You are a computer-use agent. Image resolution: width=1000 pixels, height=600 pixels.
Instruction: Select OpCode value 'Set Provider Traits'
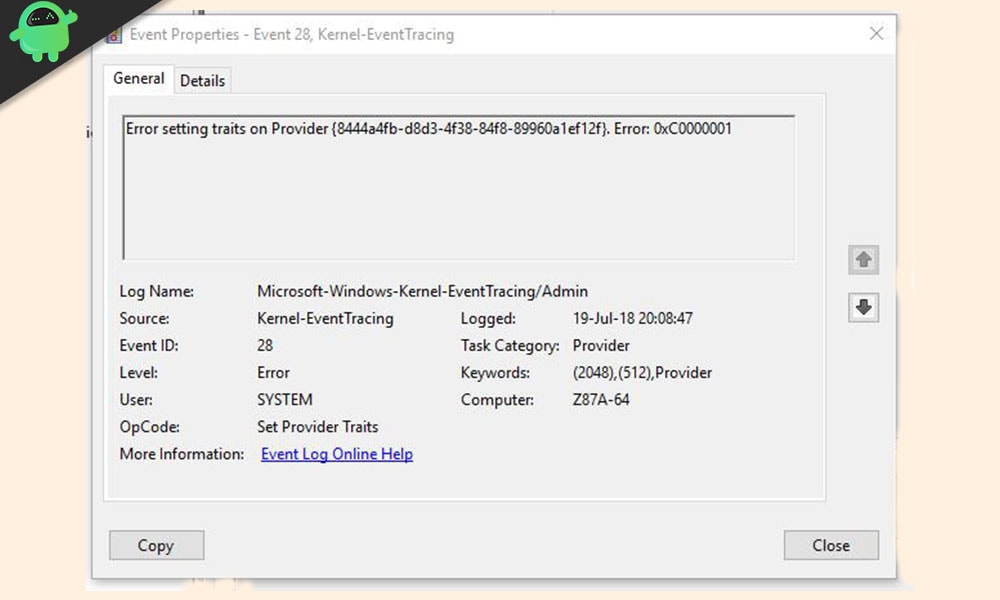pos(318,427)
